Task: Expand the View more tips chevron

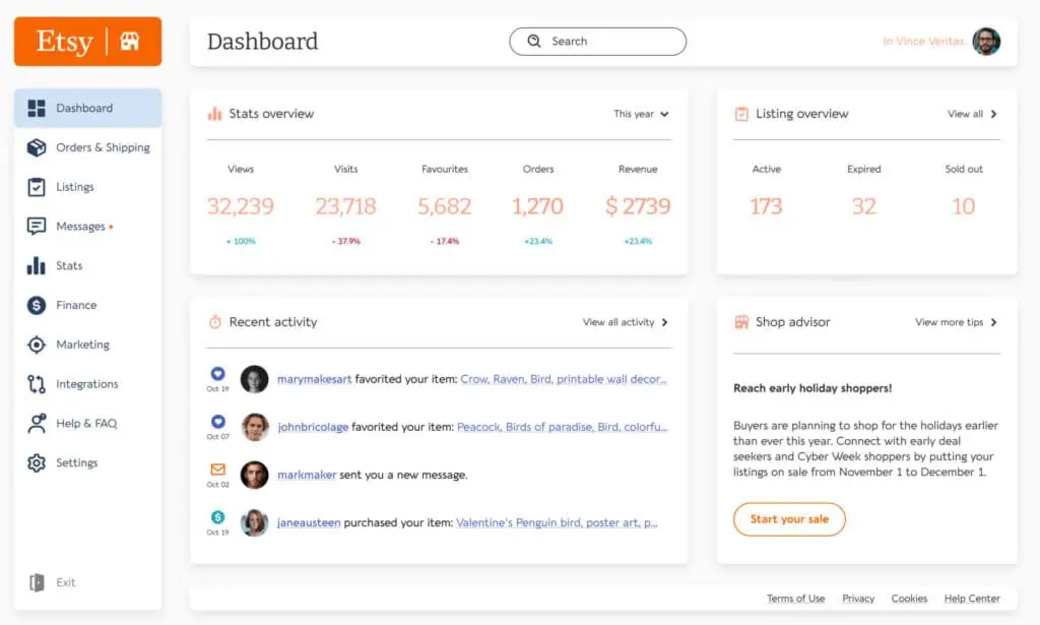Action: coord(994,322)
